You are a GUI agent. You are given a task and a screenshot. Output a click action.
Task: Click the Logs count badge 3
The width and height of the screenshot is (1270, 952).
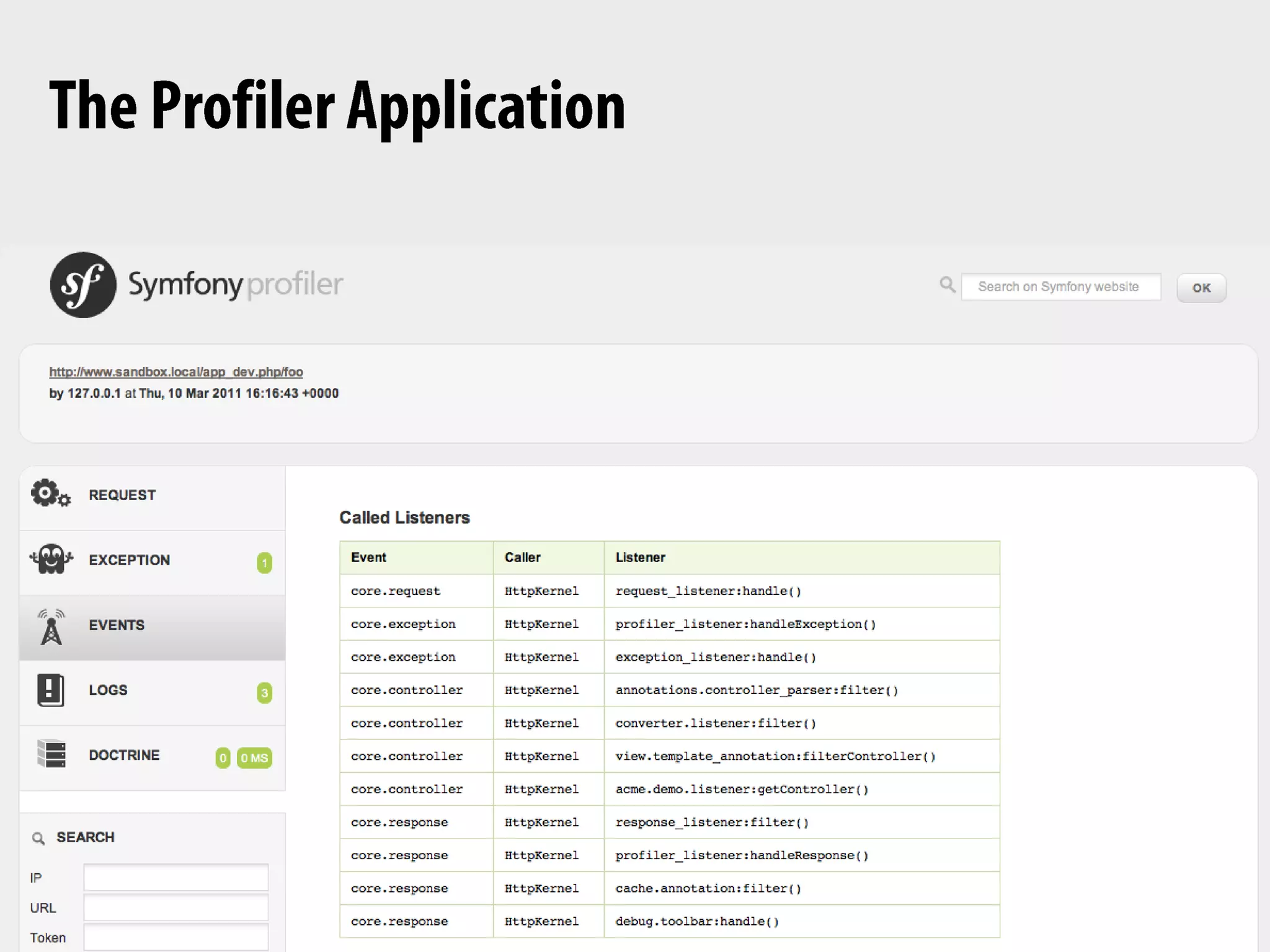point(264,693)
